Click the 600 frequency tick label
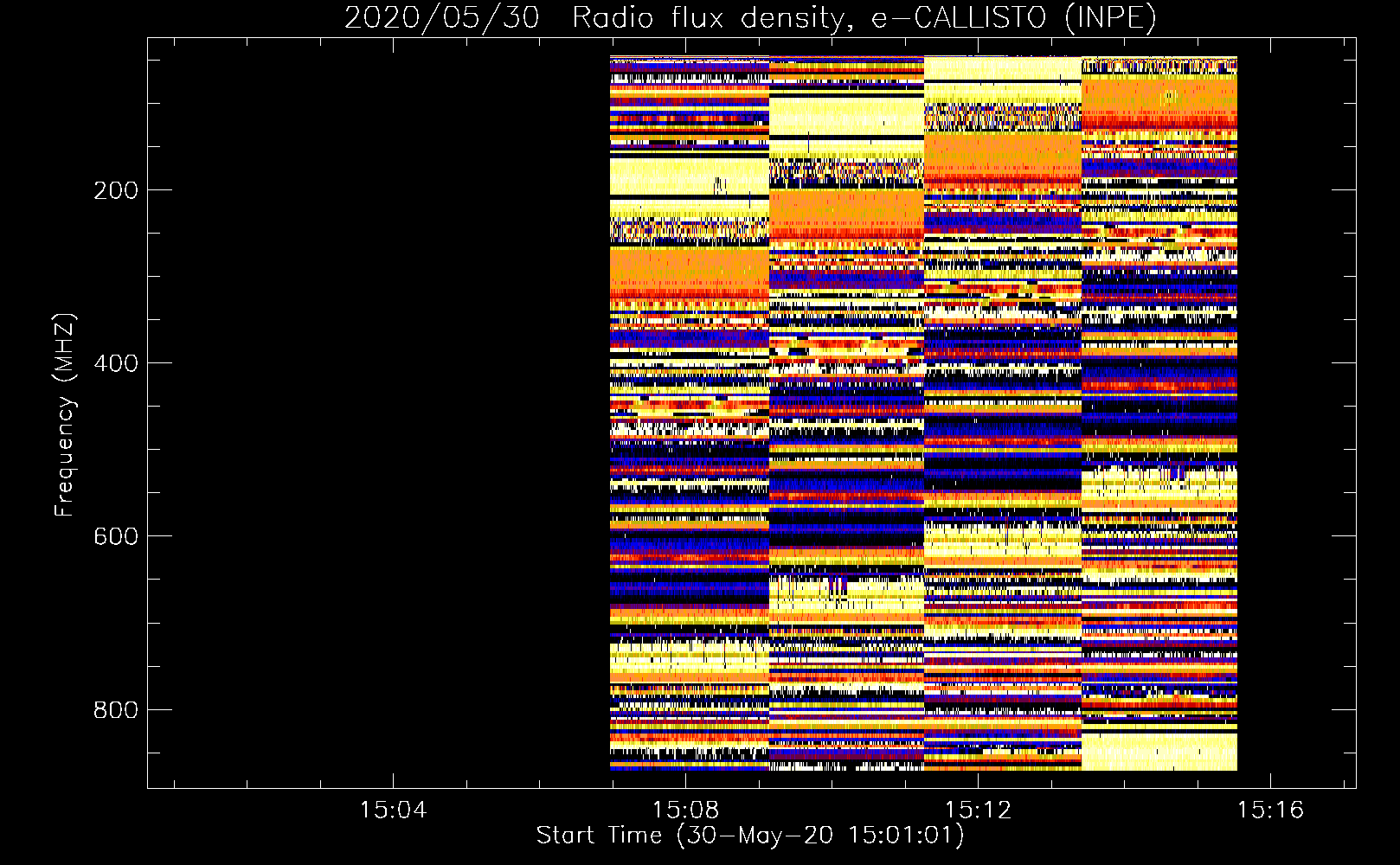 115,536
